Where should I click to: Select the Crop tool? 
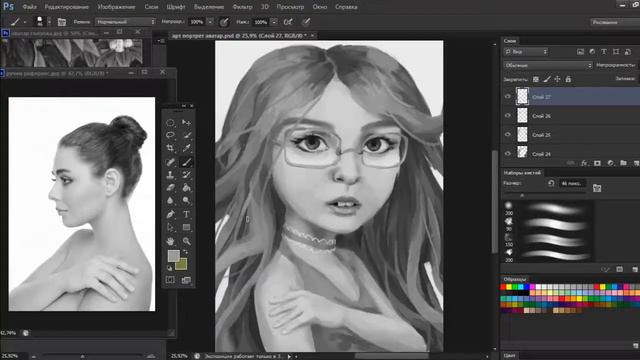[x=171, y=148]
